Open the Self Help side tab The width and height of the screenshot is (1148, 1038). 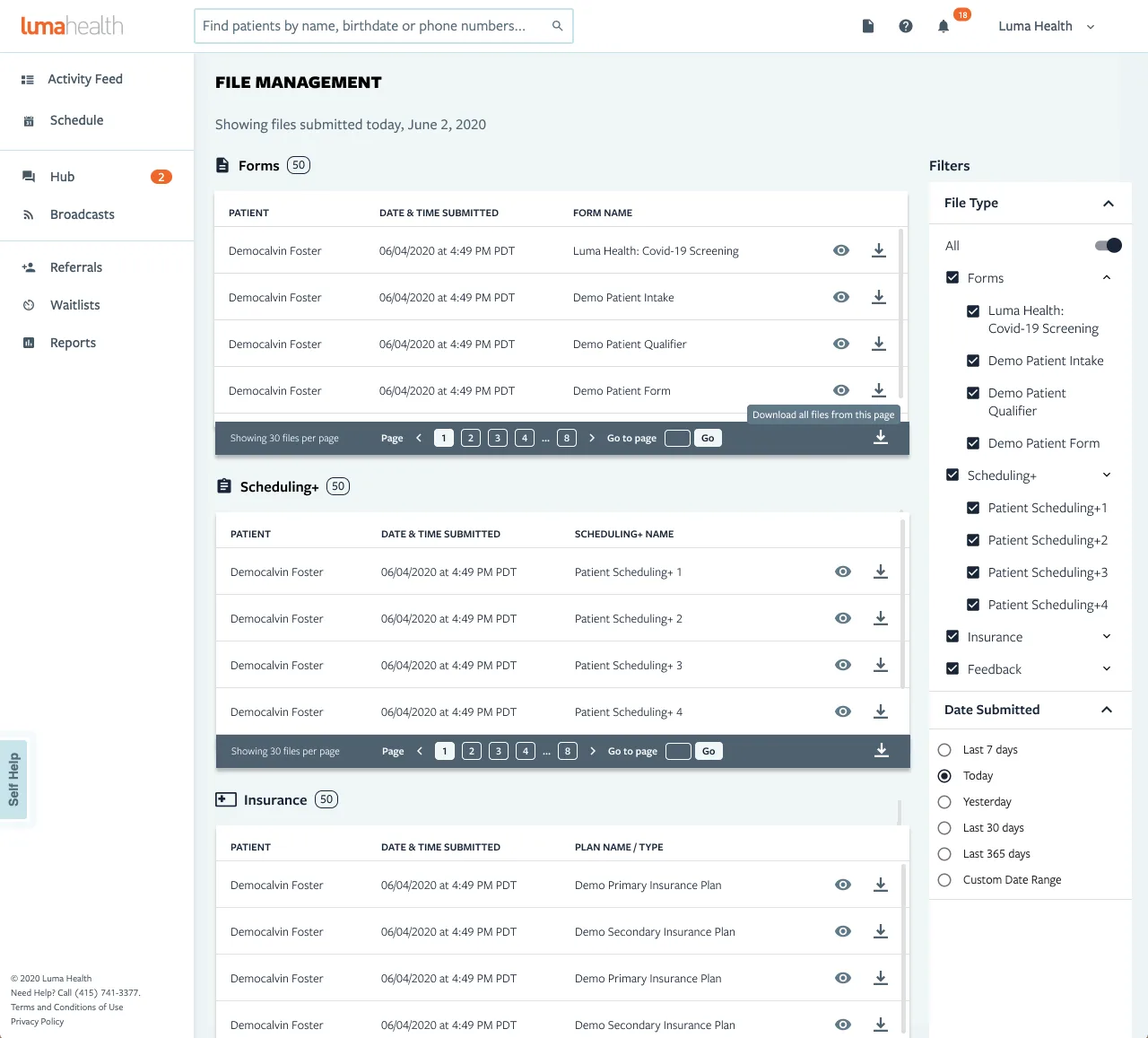[13, 779]
